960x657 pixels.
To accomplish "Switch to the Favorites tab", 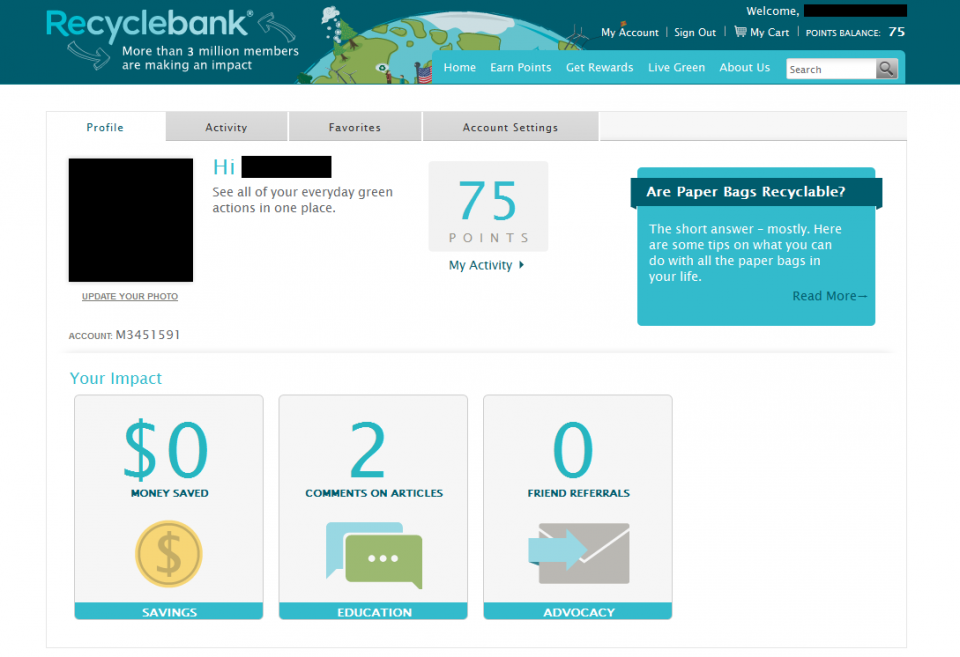I will [x=355, y=127].
